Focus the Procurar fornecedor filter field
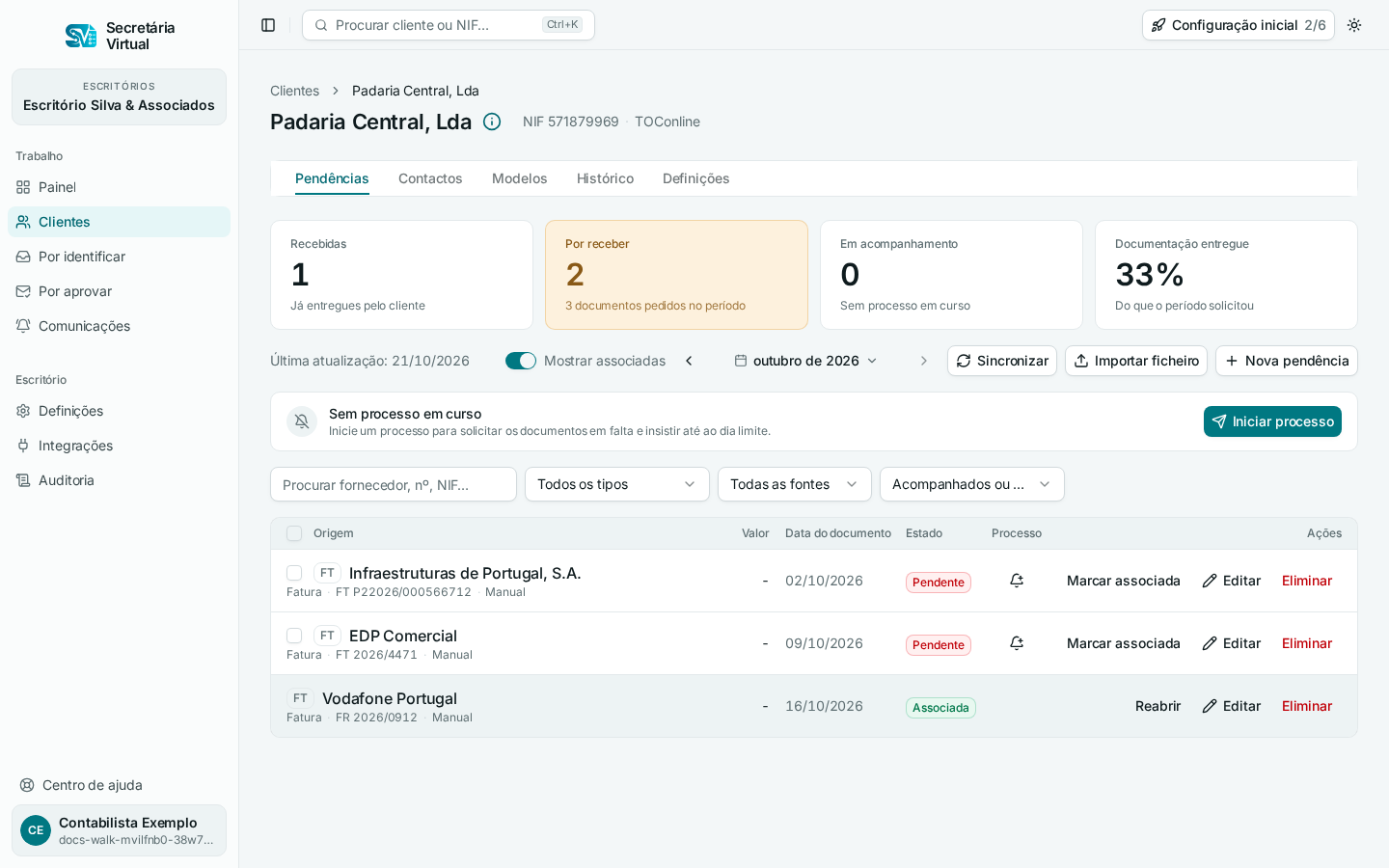Image resolution: width=1389 pixels, height=868 pixels. [394, 484]
